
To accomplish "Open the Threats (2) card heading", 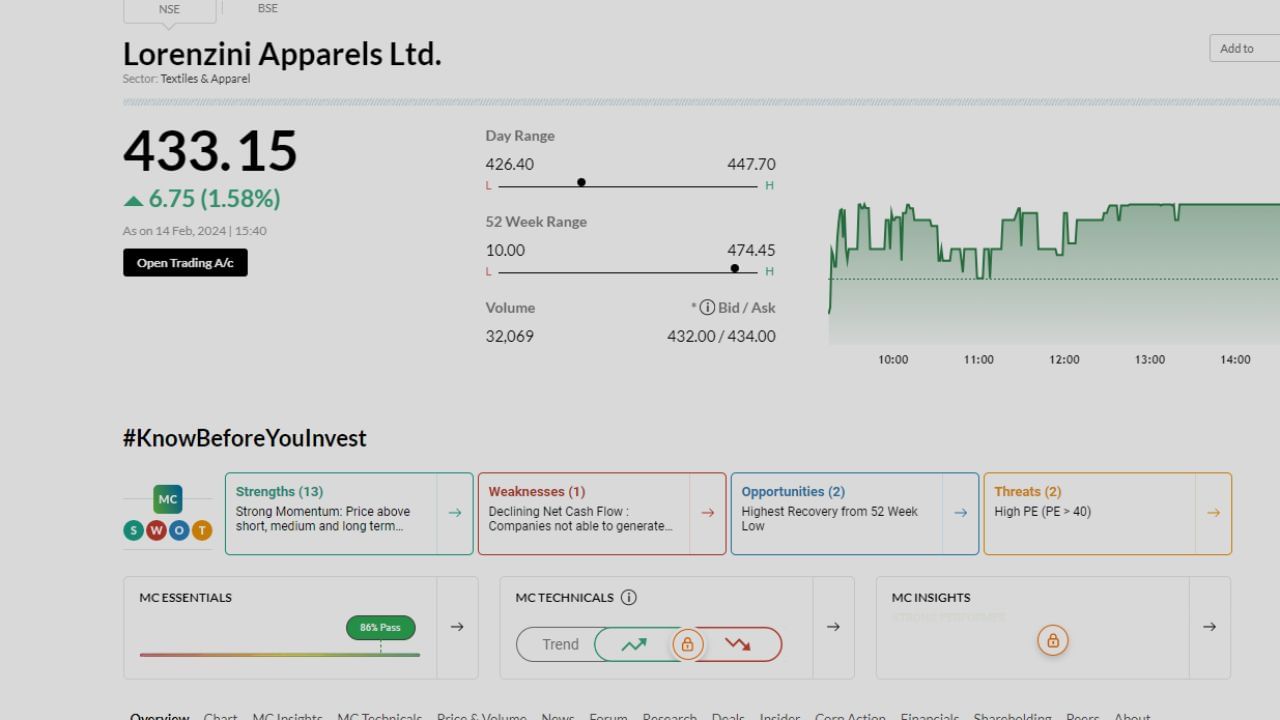I will [1028, 492].
